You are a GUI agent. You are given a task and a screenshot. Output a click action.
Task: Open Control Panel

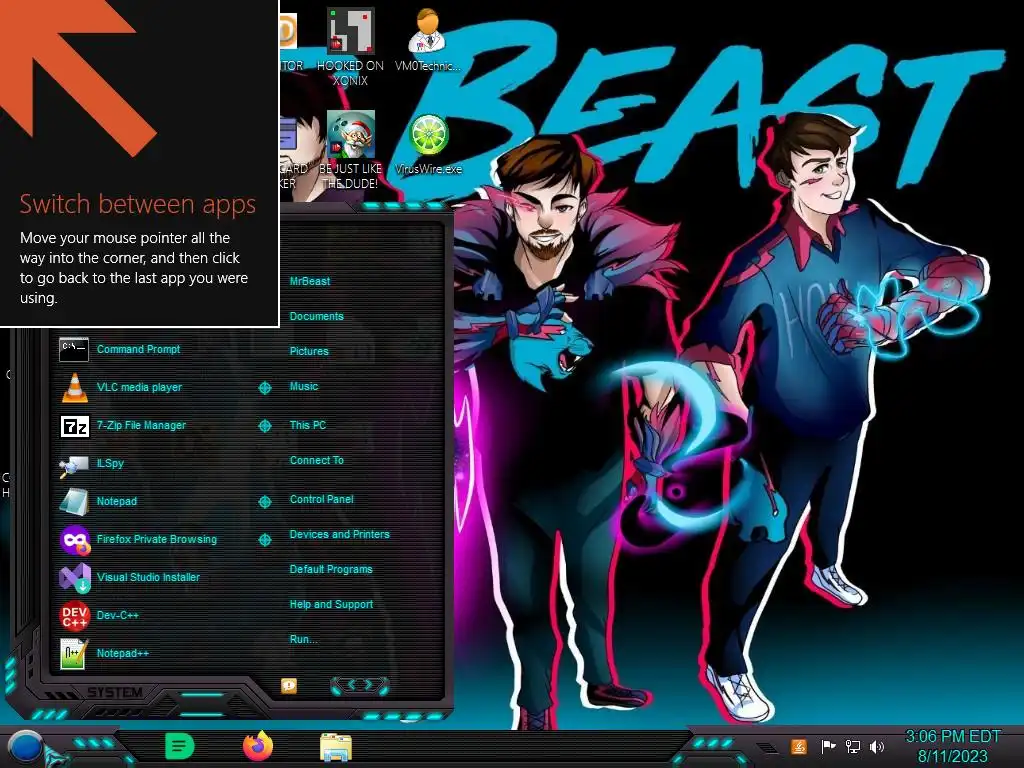pyautogui.click(x=321, y=499)
